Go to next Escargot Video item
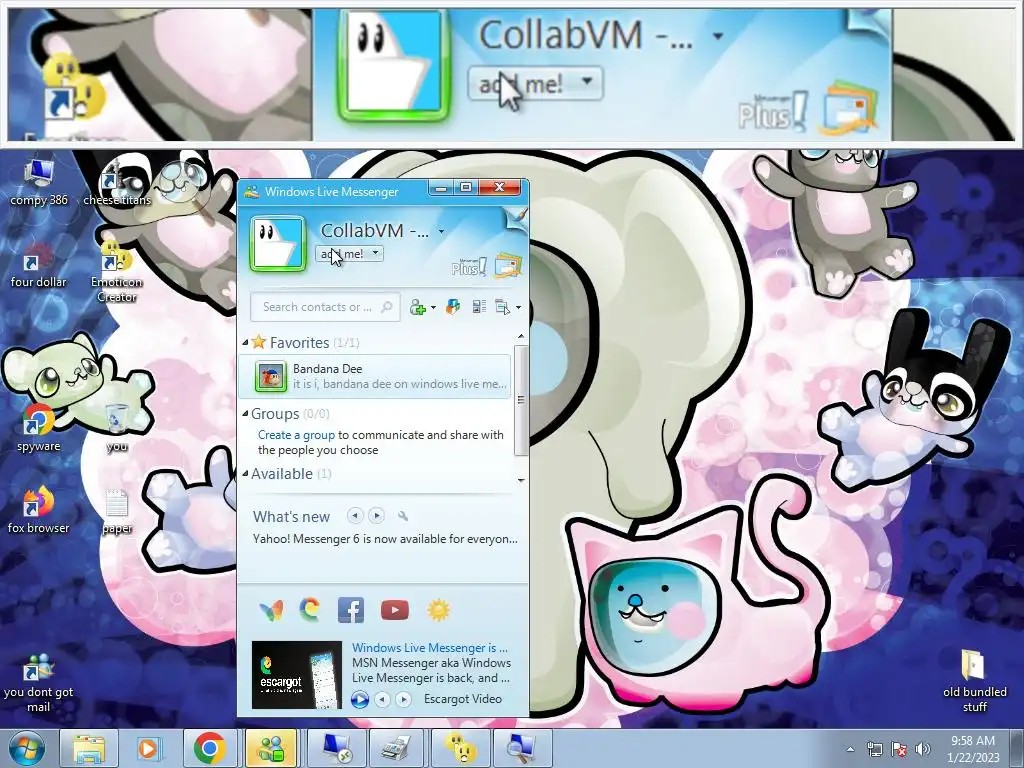1024x768 pixels. [x=404, y=699]
